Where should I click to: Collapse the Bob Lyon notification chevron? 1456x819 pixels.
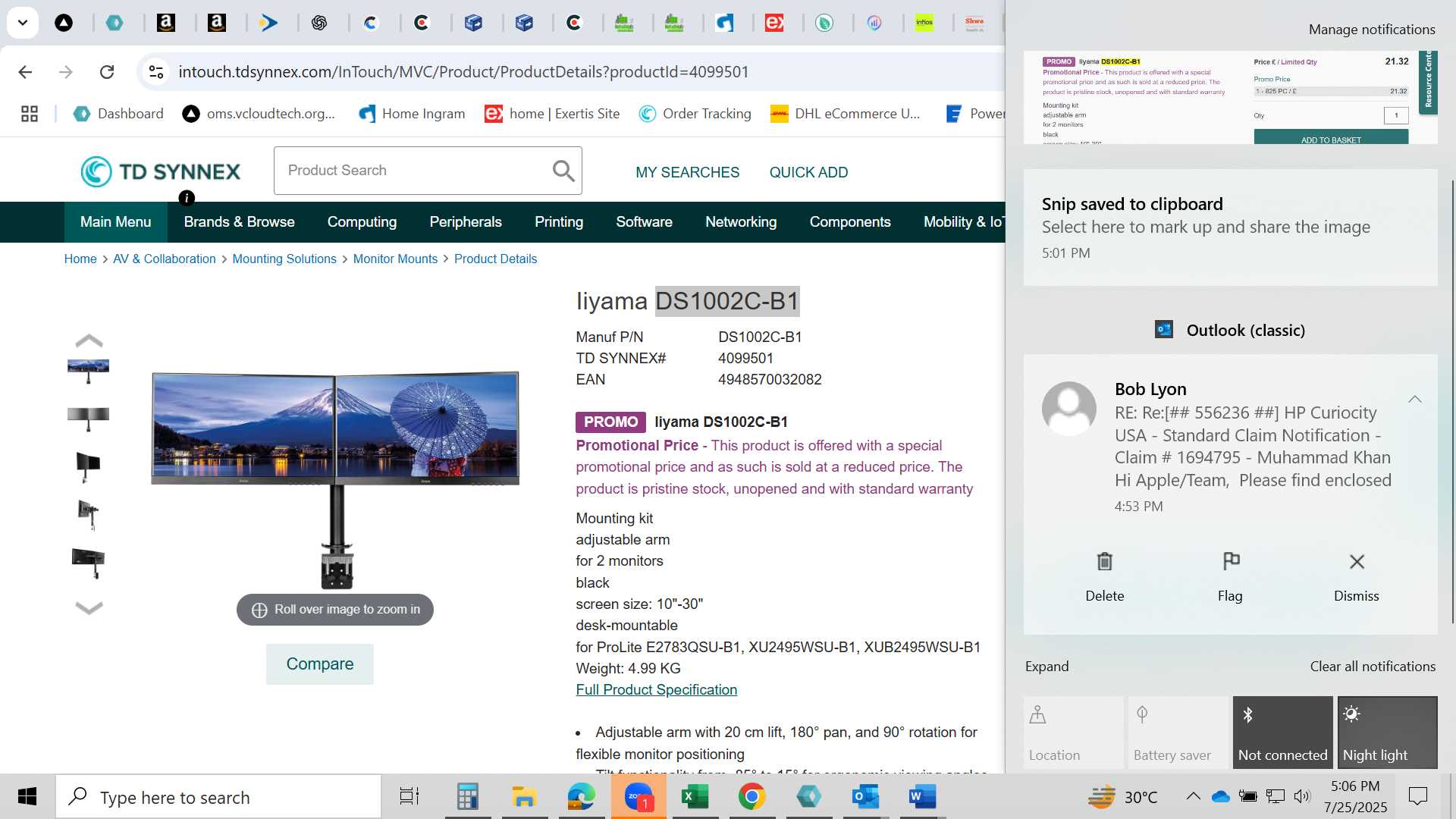pos(1414,399)
